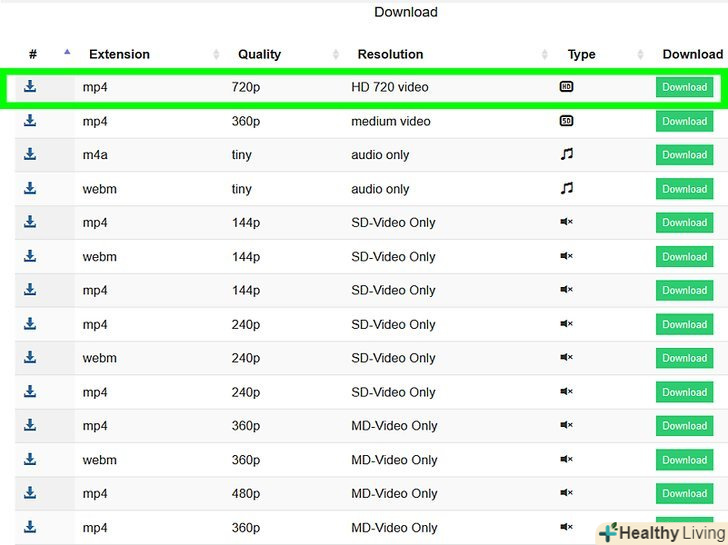
Task: Click music note icon in m4a row
Action: [566, 154]
